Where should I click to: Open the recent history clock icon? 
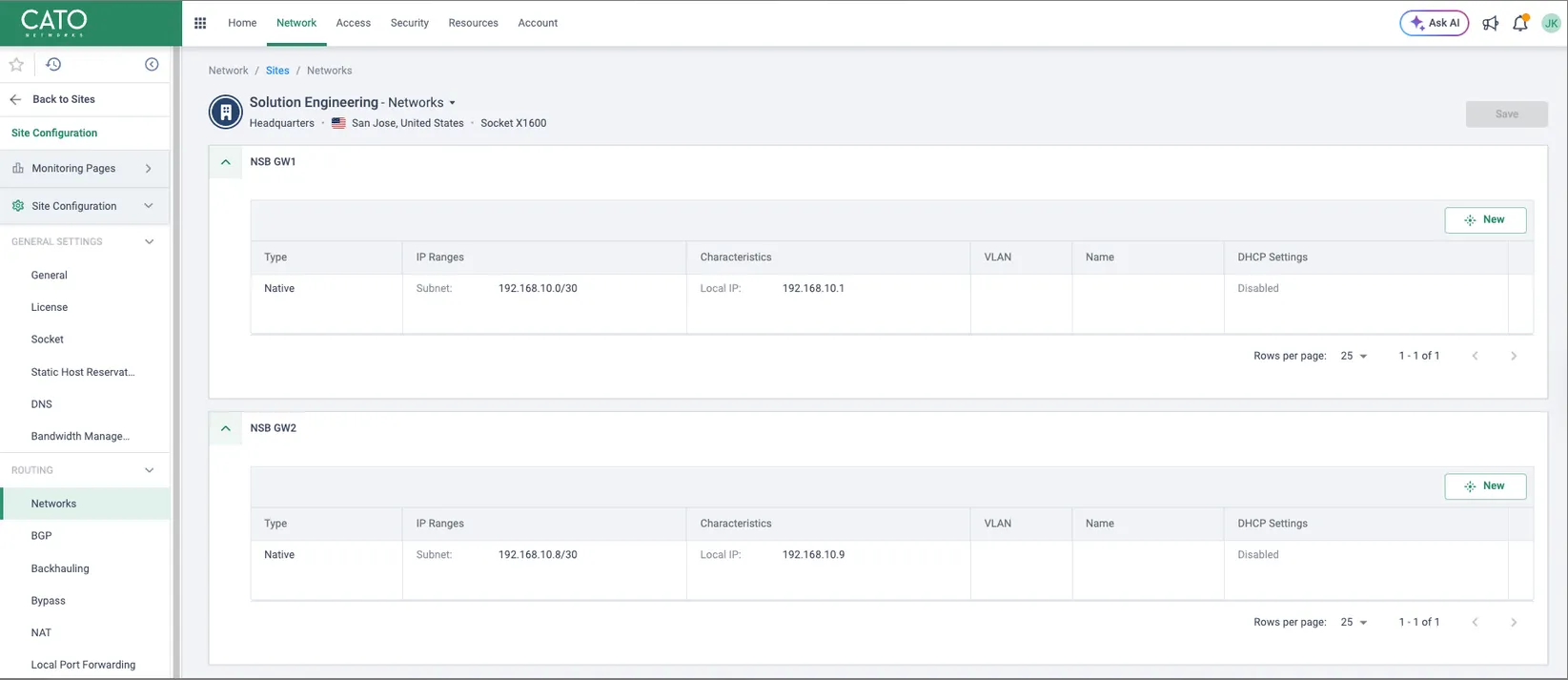[53, 65]
